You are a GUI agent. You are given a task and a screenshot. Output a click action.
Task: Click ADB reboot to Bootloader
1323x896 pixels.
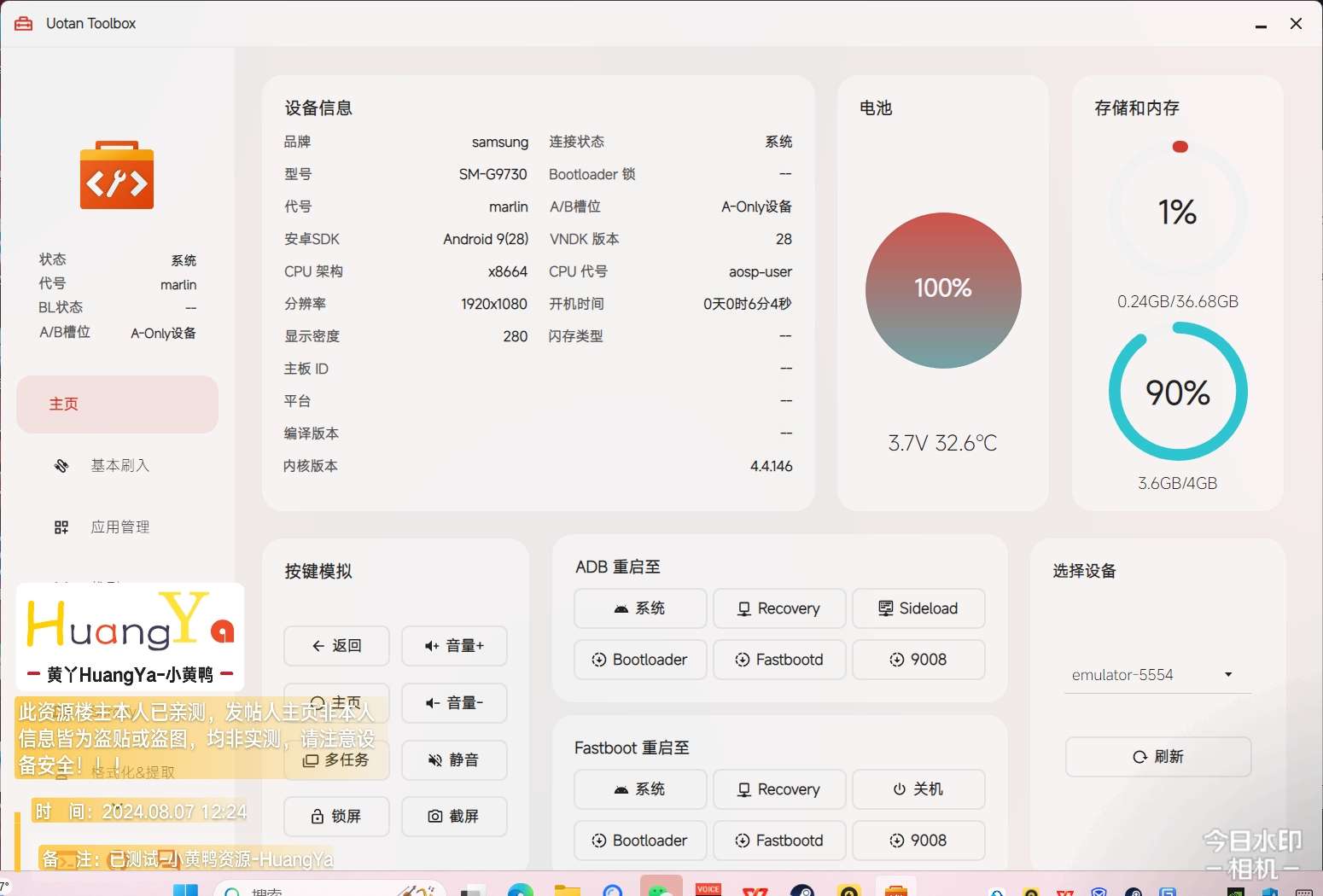coord(640,660)
